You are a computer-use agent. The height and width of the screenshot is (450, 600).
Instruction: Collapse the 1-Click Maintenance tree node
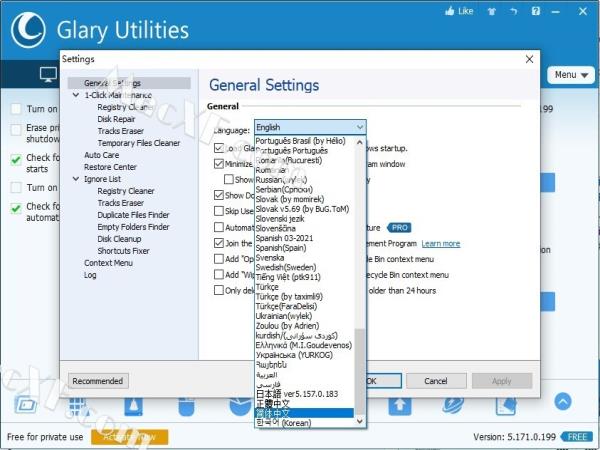tap(76, 95)
